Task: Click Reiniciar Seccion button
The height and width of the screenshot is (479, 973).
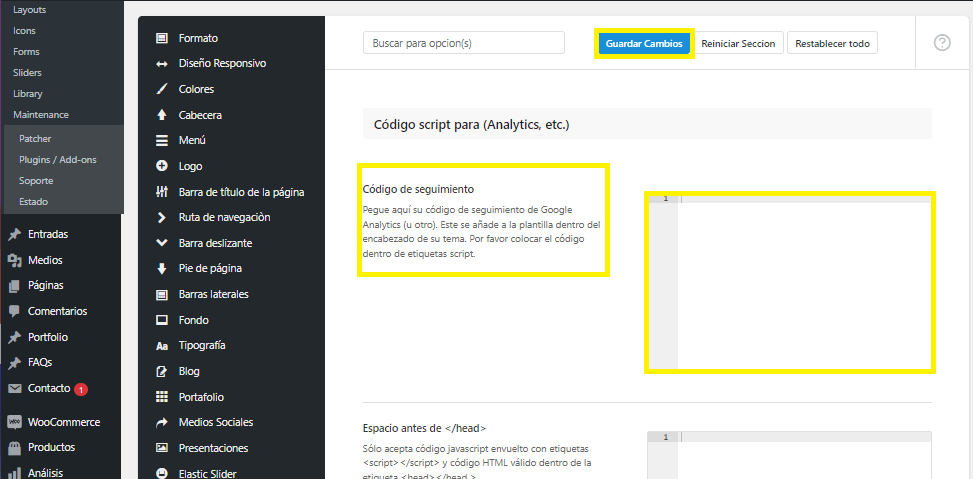Action: 738,44
